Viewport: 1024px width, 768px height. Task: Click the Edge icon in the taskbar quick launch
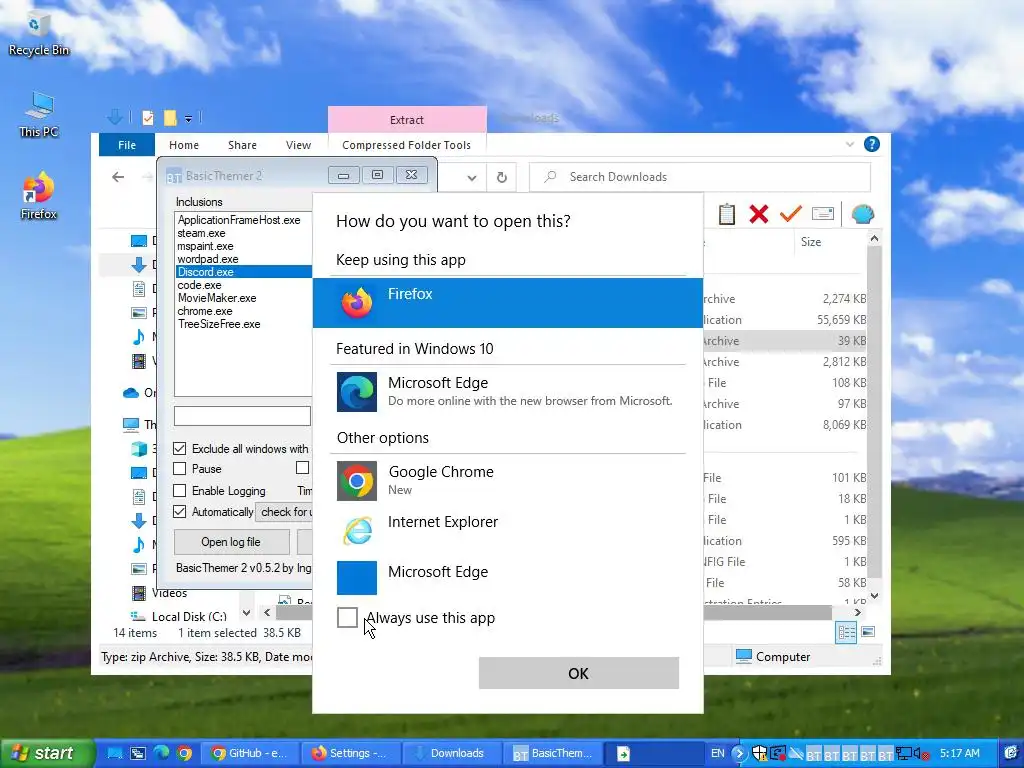[x=161, y=753]
